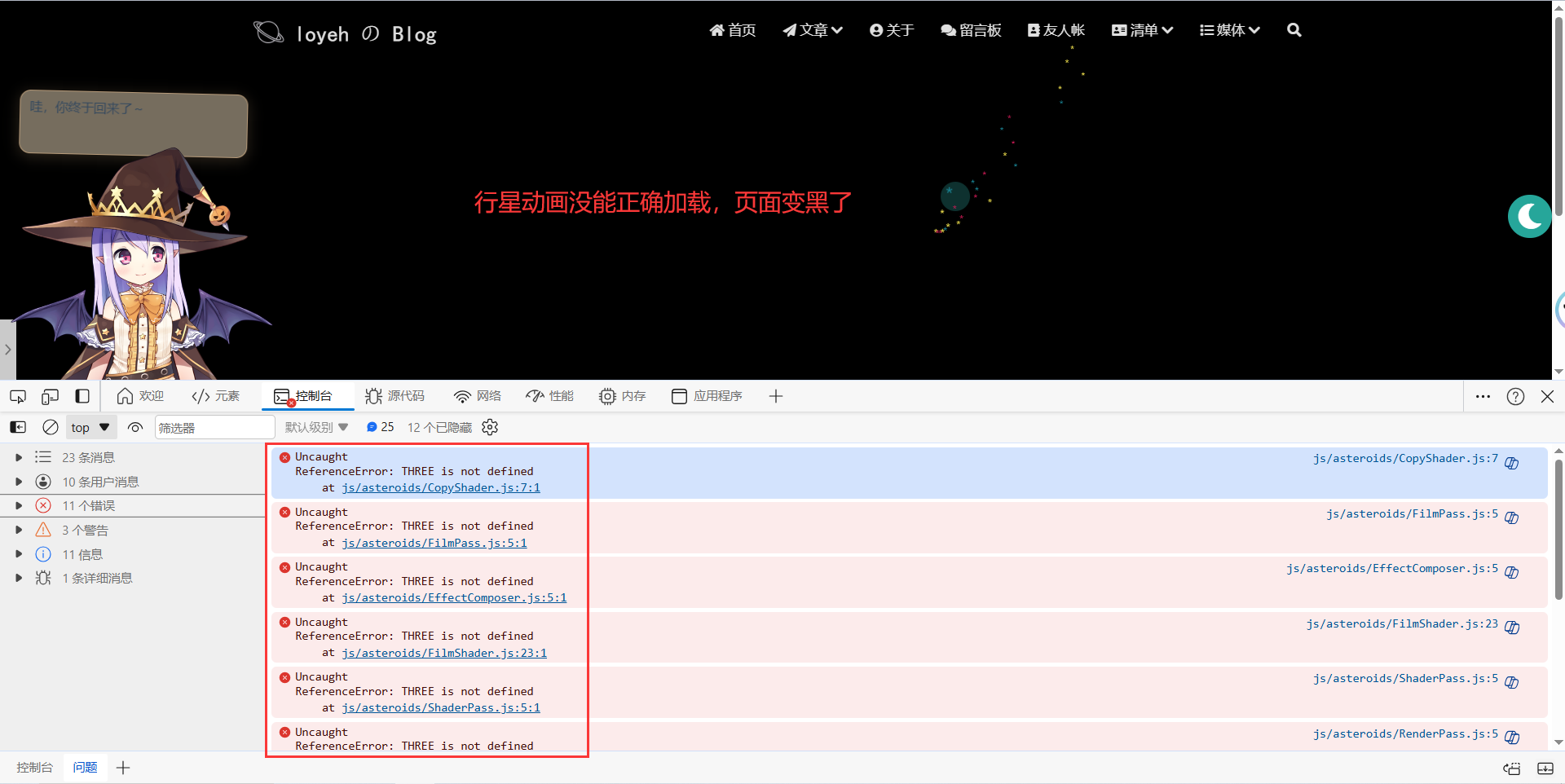Image resolution: width=1565 pixels, height=784 pixels.
Task: Open stack link js/asteroids/EffectComposer.js:5:1
Action: (454, 597)
